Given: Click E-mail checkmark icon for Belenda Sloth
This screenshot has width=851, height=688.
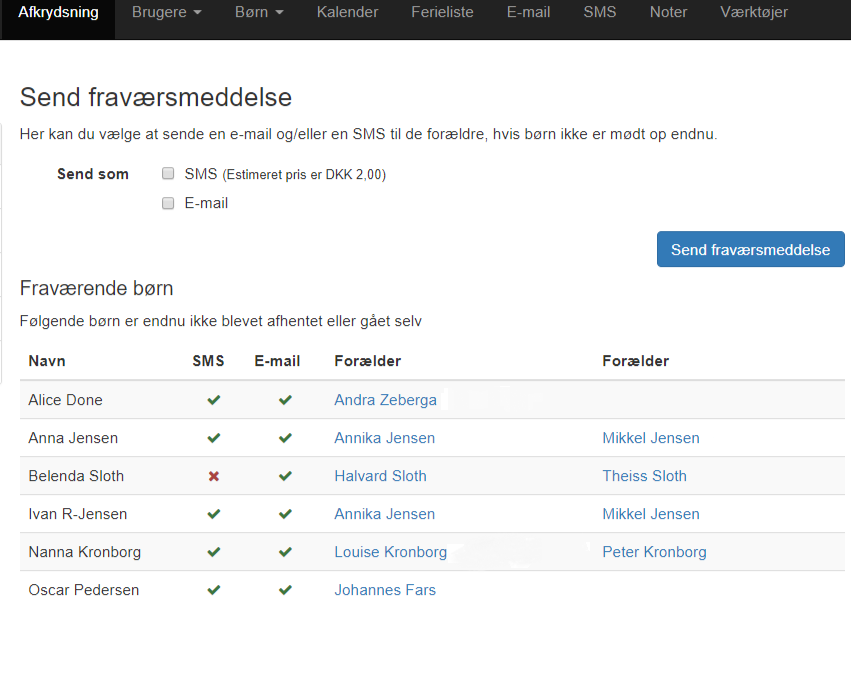Looking at the screenshot, I should (285, 476).
